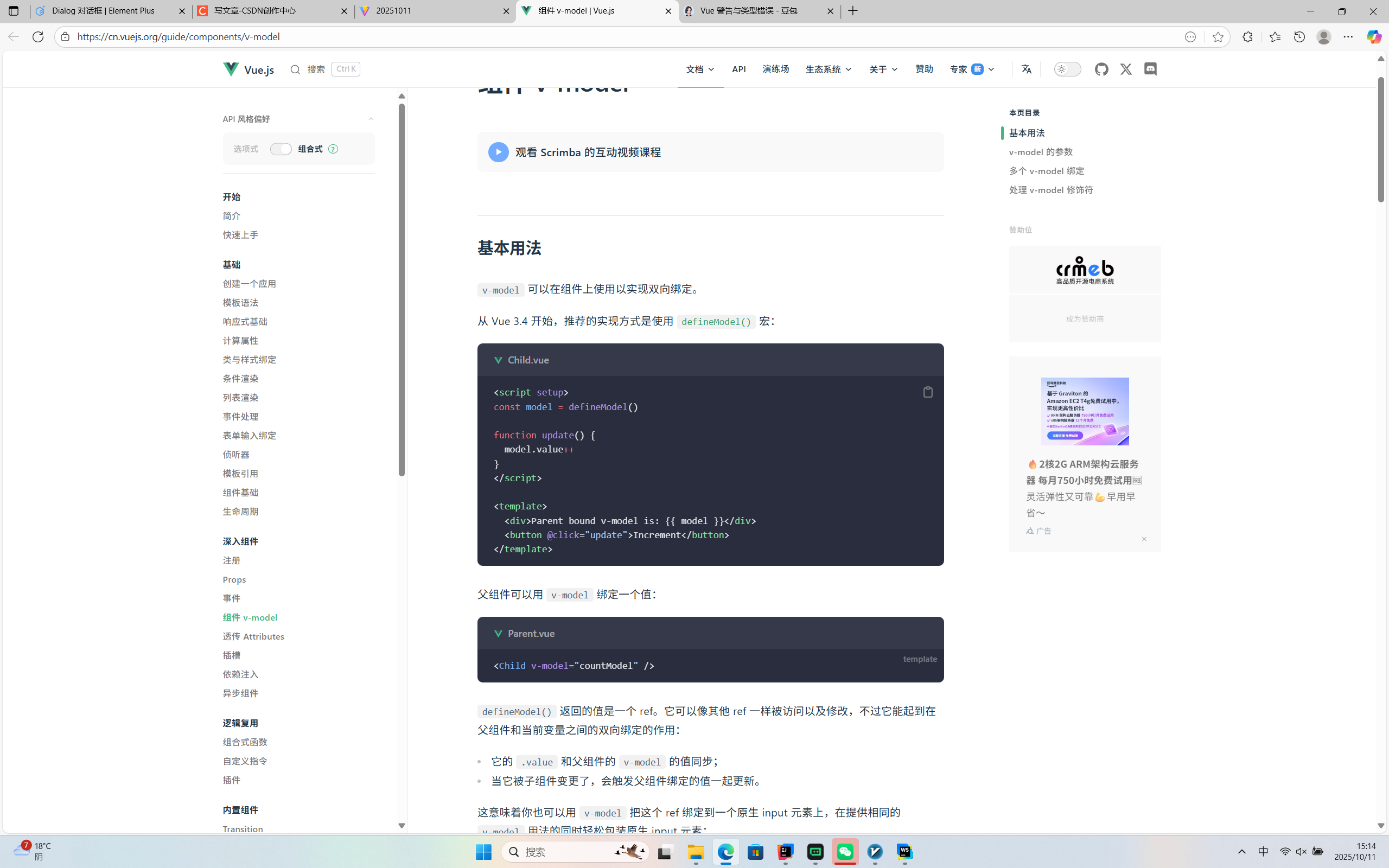Click the Copilot icon in the browser toolbar
The image size is (1389, 868).
1374,36
